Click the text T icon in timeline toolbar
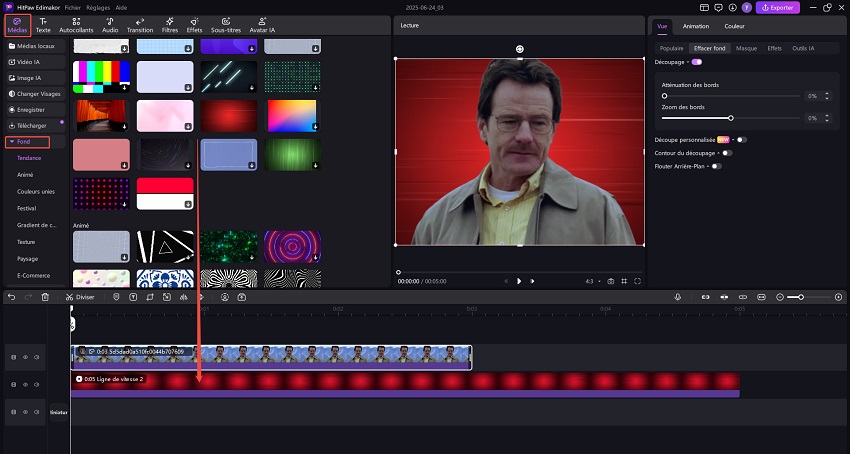Screen dimensions: 850x454 coord(133,297)
